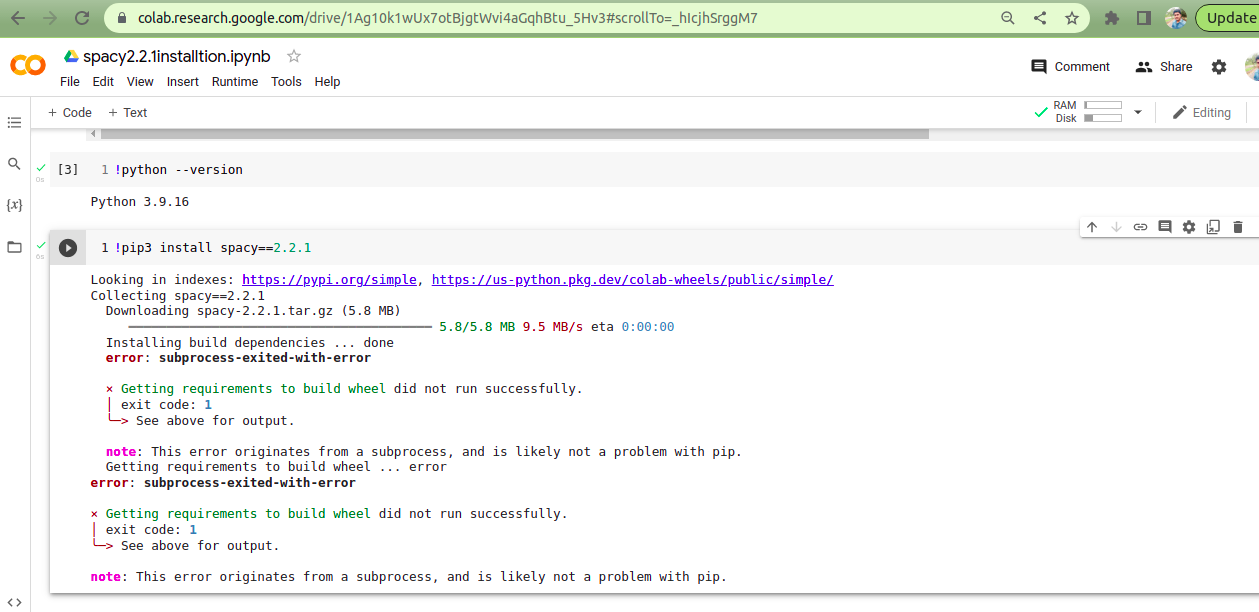Open the View menu
The height and width of the screenshot is (612, 1259).
tap(140, 82)
